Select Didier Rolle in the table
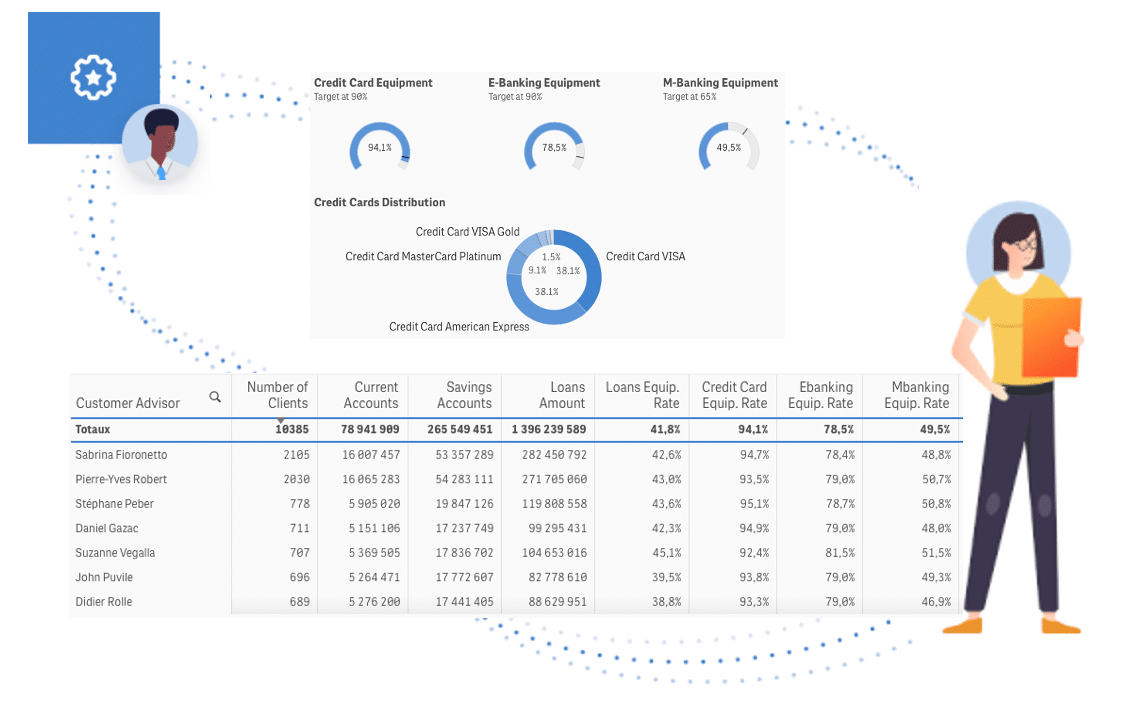The height and width of the screenshot is (710, 1125). [x=104, y=602]
